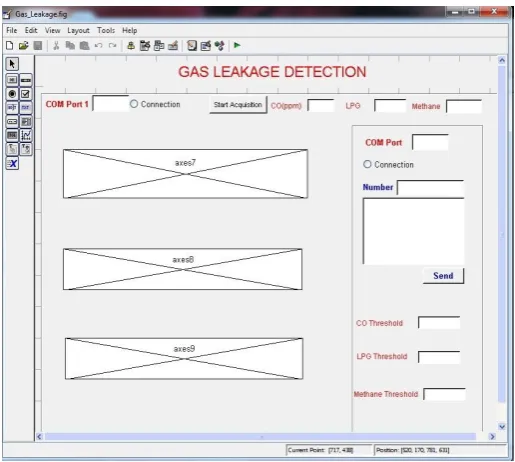Screen dimensions: 515x462
Task: Select the 'Methane Threshold' label
Action: [x=386, y=394]
